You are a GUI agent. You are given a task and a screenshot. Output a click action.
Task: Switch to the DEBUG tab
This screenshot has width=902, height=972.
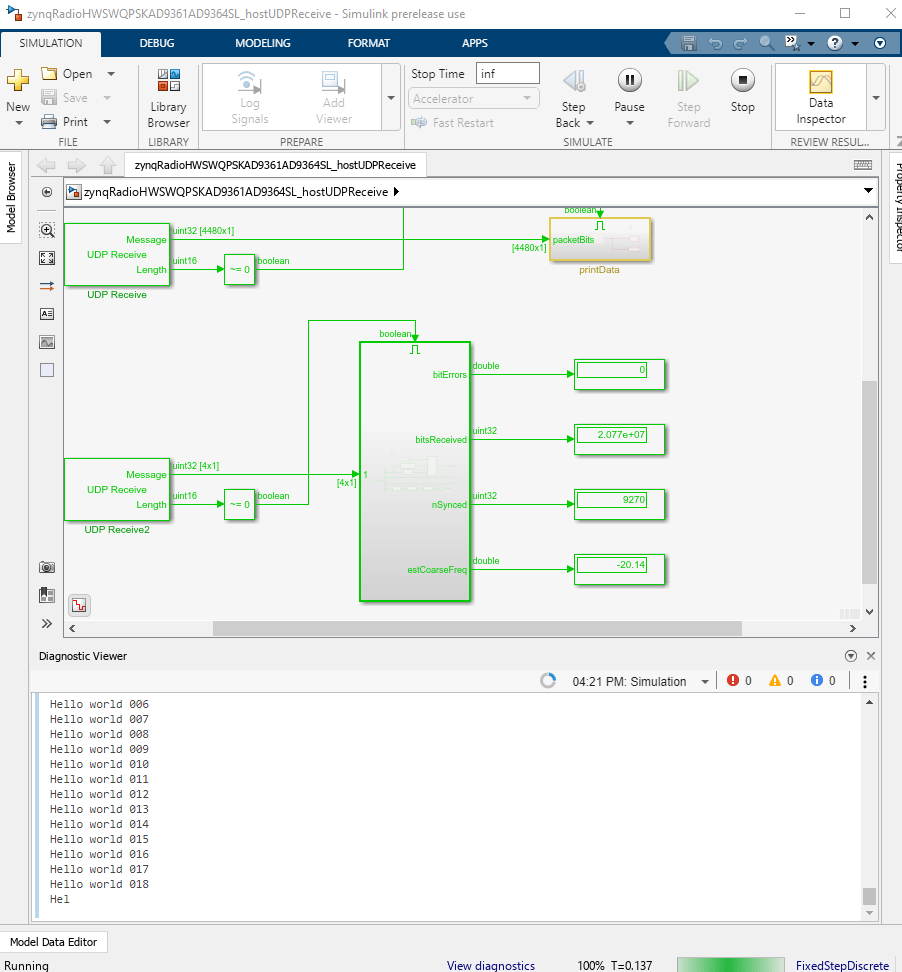click(156, 43)
